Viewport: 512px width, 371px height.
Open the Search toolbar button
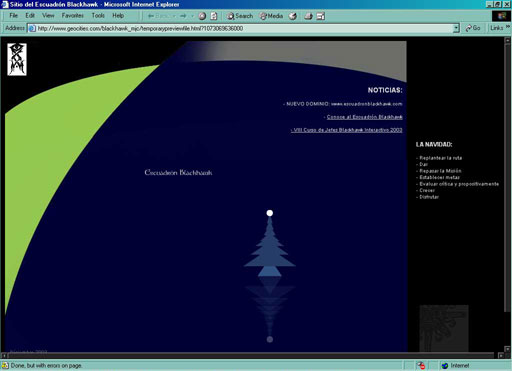click(240, 16)
